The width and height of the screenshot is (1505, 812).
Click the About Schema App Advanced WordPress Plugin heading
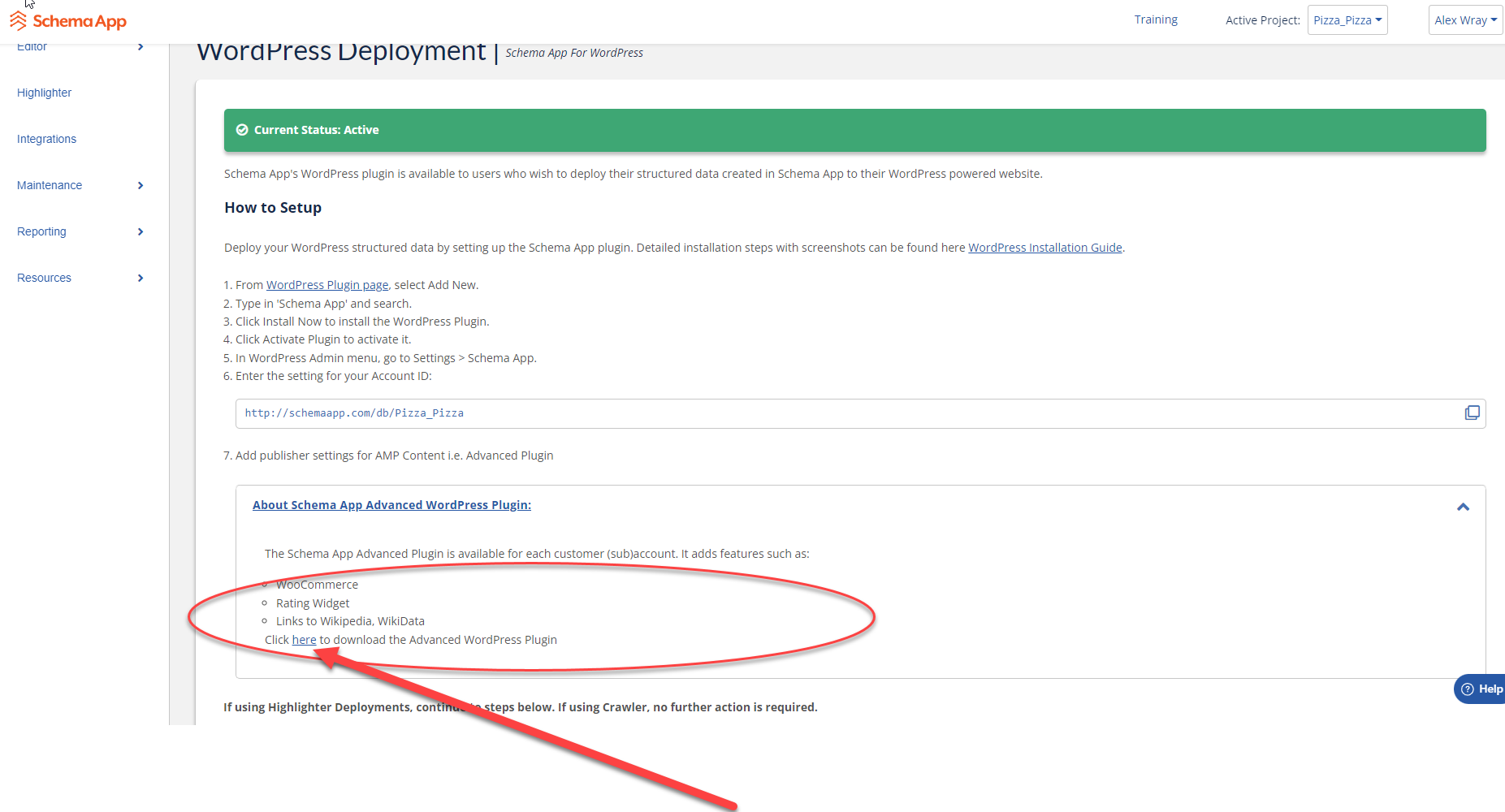[391, 505]
